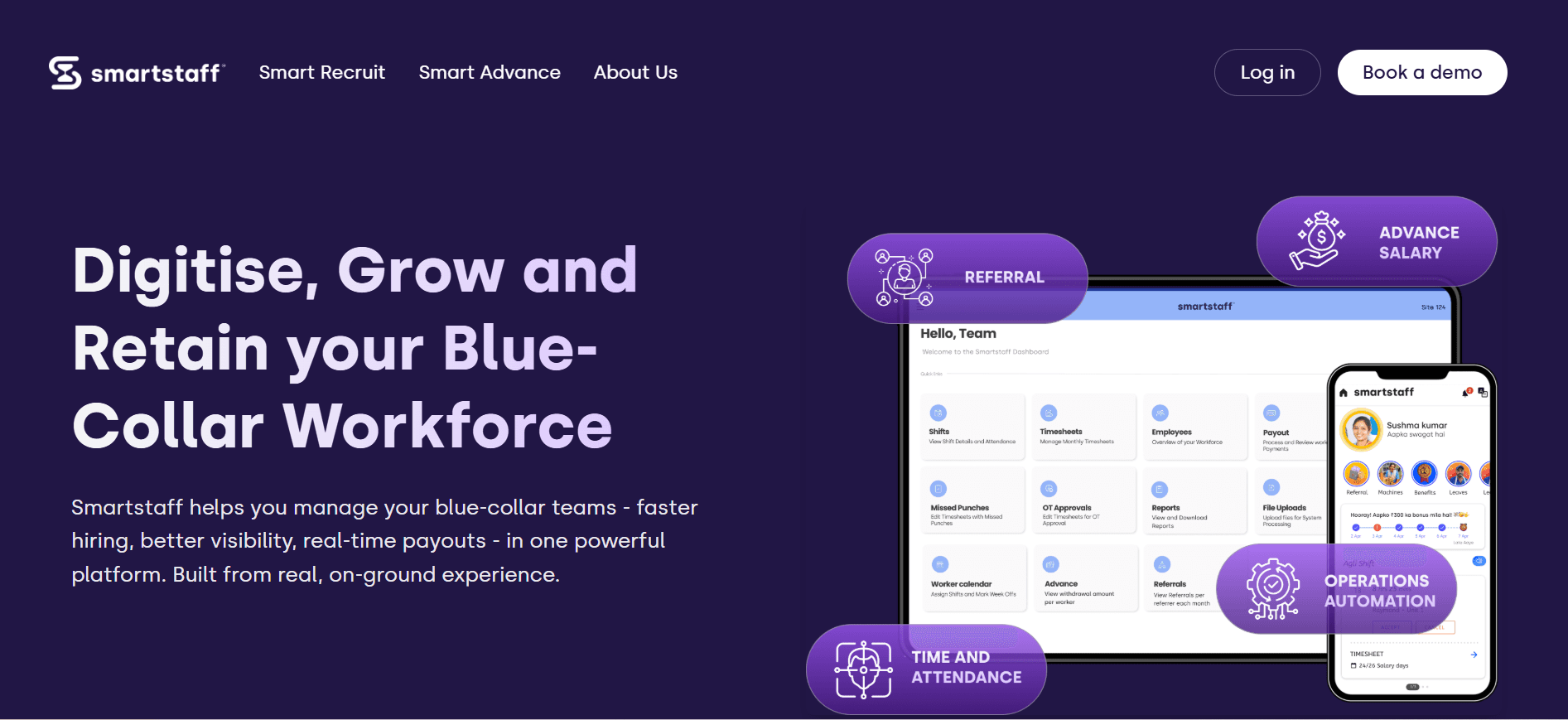The height and width of the screenshot is (720, 1568).
Task: Click the Time and Attendance target icon
Action: [863, 669]
